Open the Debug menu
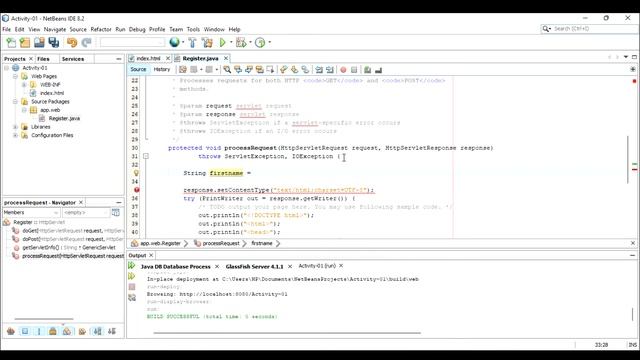Image resolution: width=640 pixels, height=360 pixels. click(137, 29)
